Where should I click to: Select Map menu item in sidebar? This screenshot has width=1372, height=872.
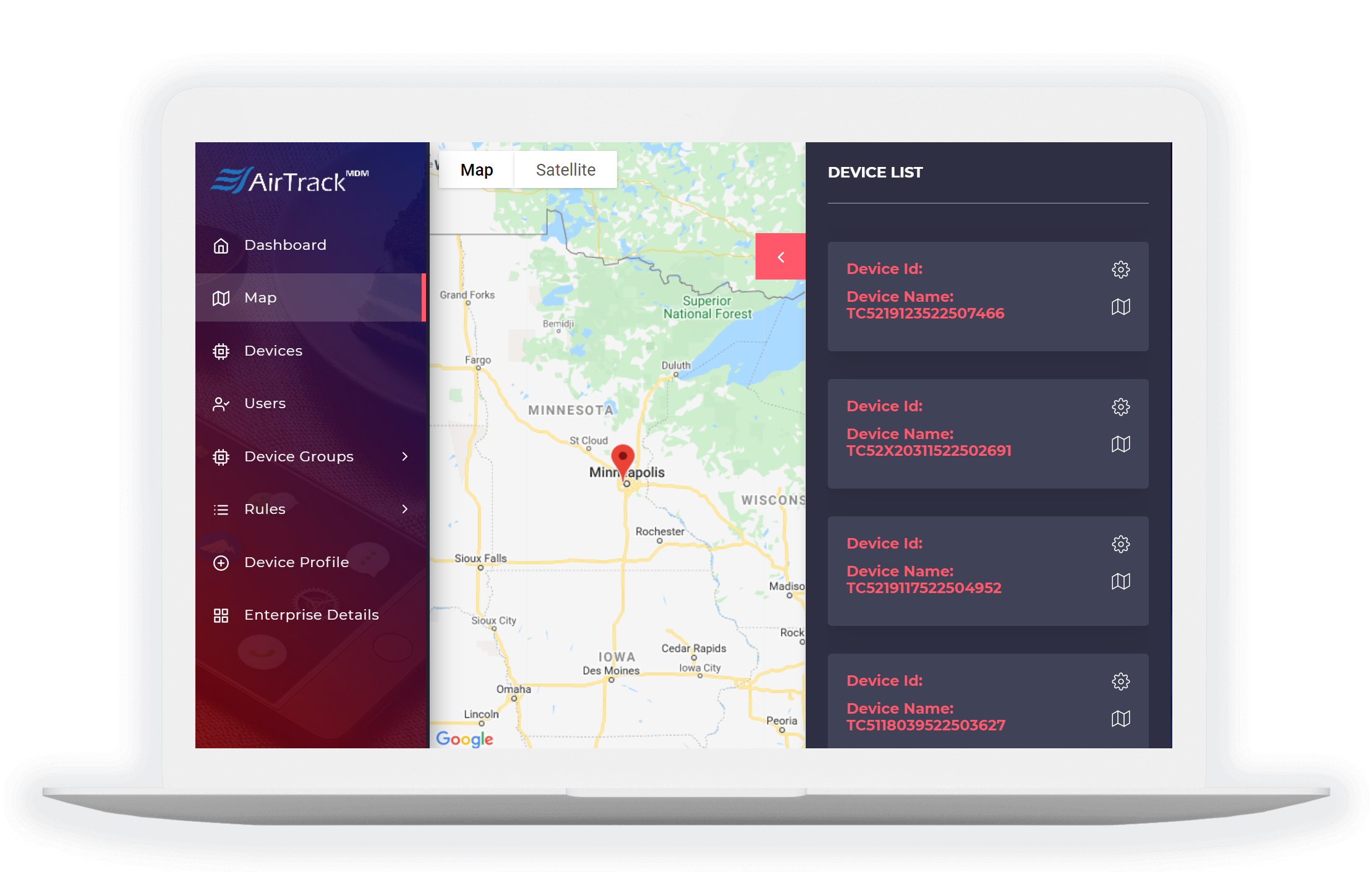[x=310, y=297]
